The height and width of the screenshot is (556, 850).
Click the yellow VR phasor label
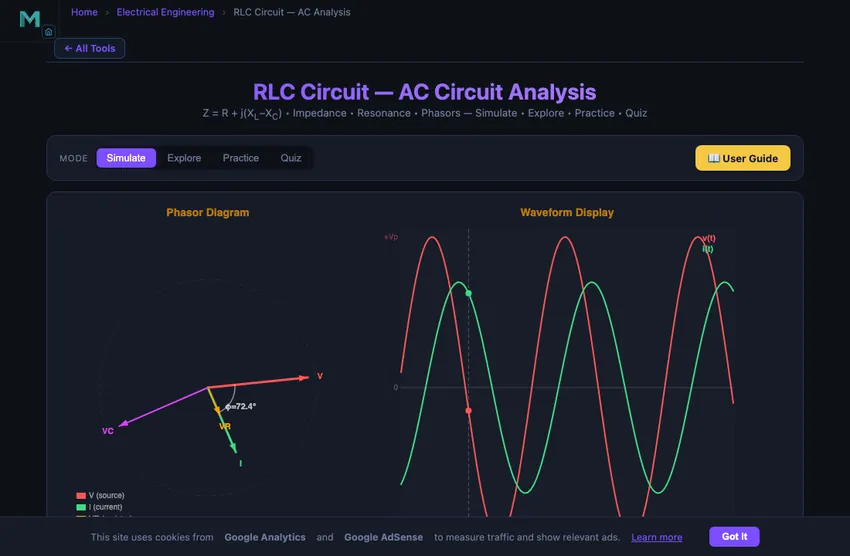click(x=225, y=426)
